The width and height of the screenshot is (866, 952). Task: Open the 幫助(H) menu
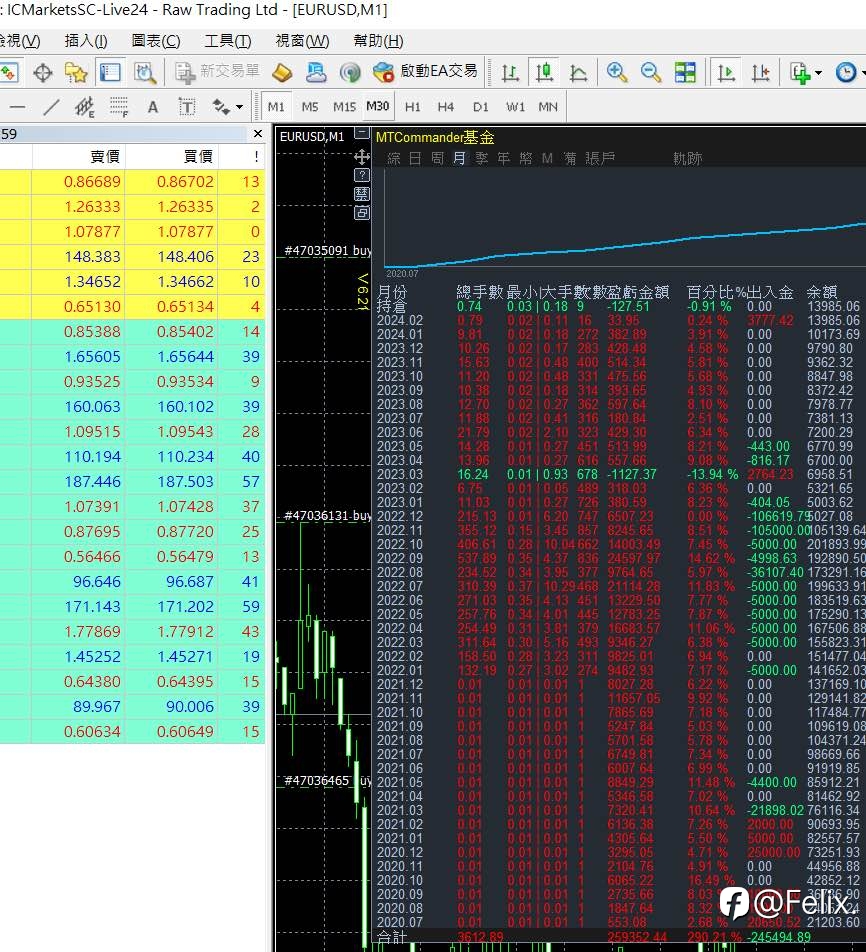point(378,41)
